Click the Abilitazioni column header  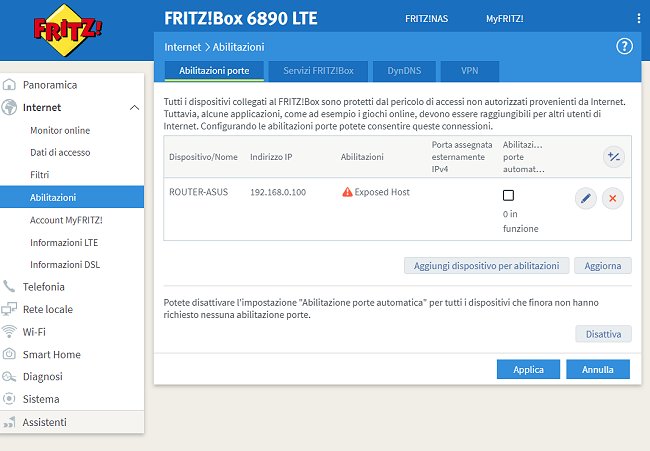coord(362,157)
